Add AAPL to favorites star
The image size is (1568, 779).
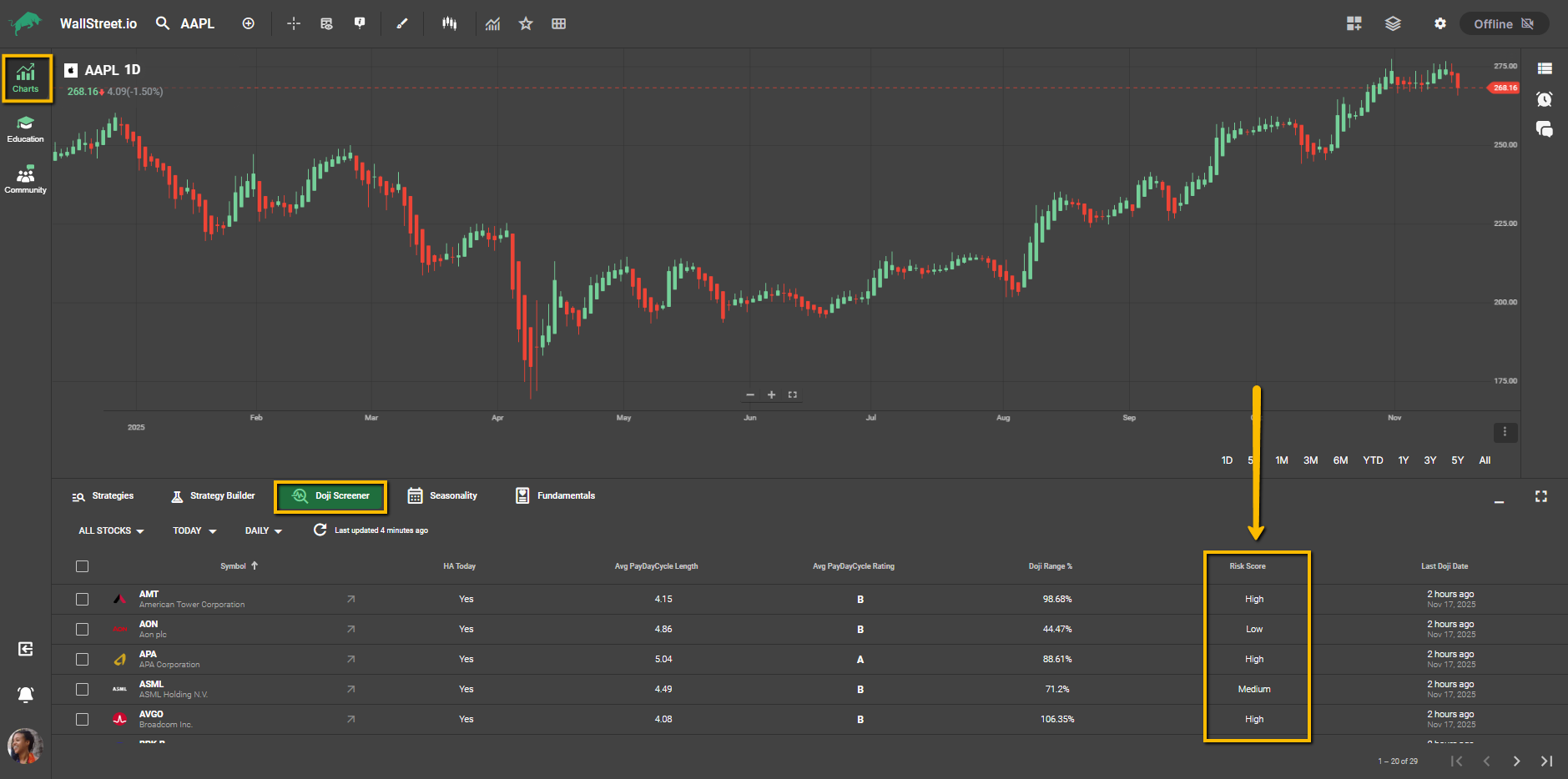click(x=526, y=24)
